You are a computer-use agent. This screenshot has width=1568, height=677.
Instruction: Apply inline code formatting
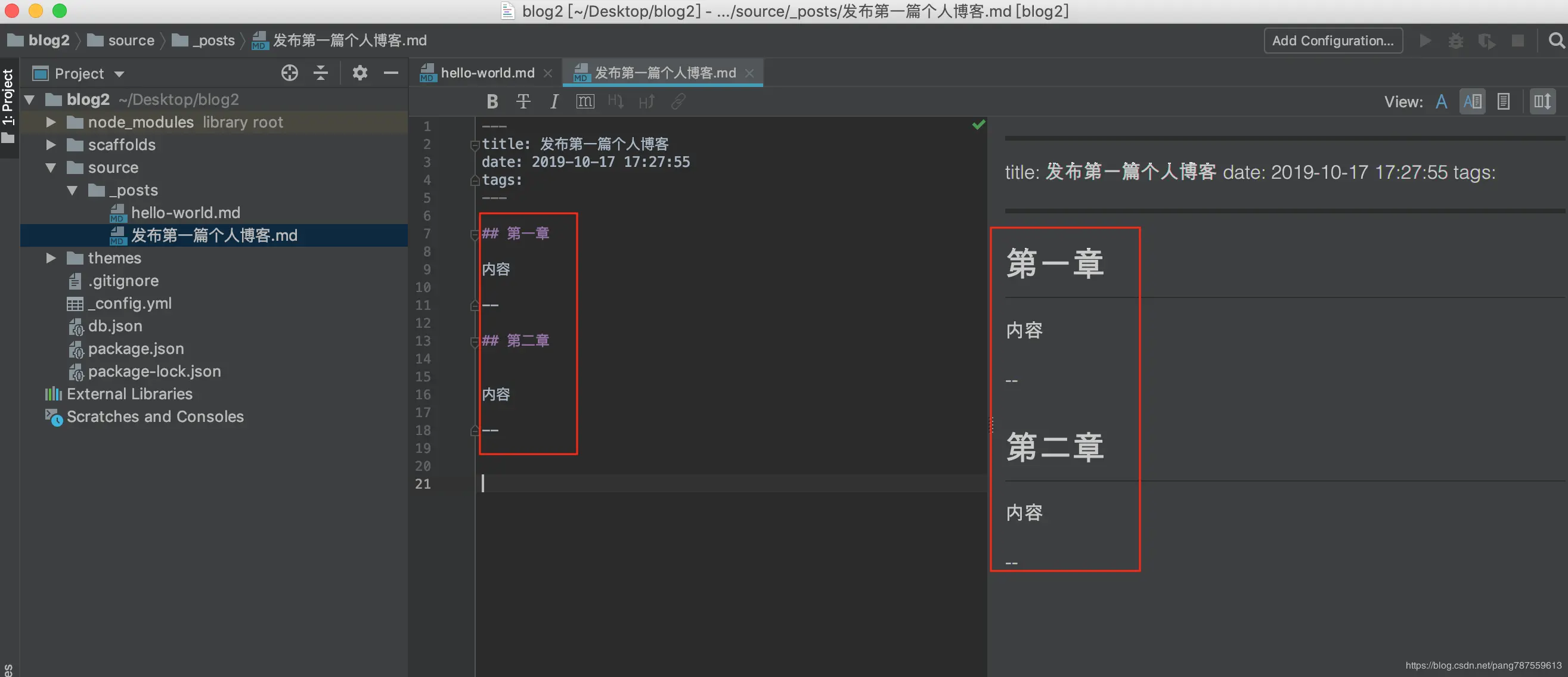point(584,101)
